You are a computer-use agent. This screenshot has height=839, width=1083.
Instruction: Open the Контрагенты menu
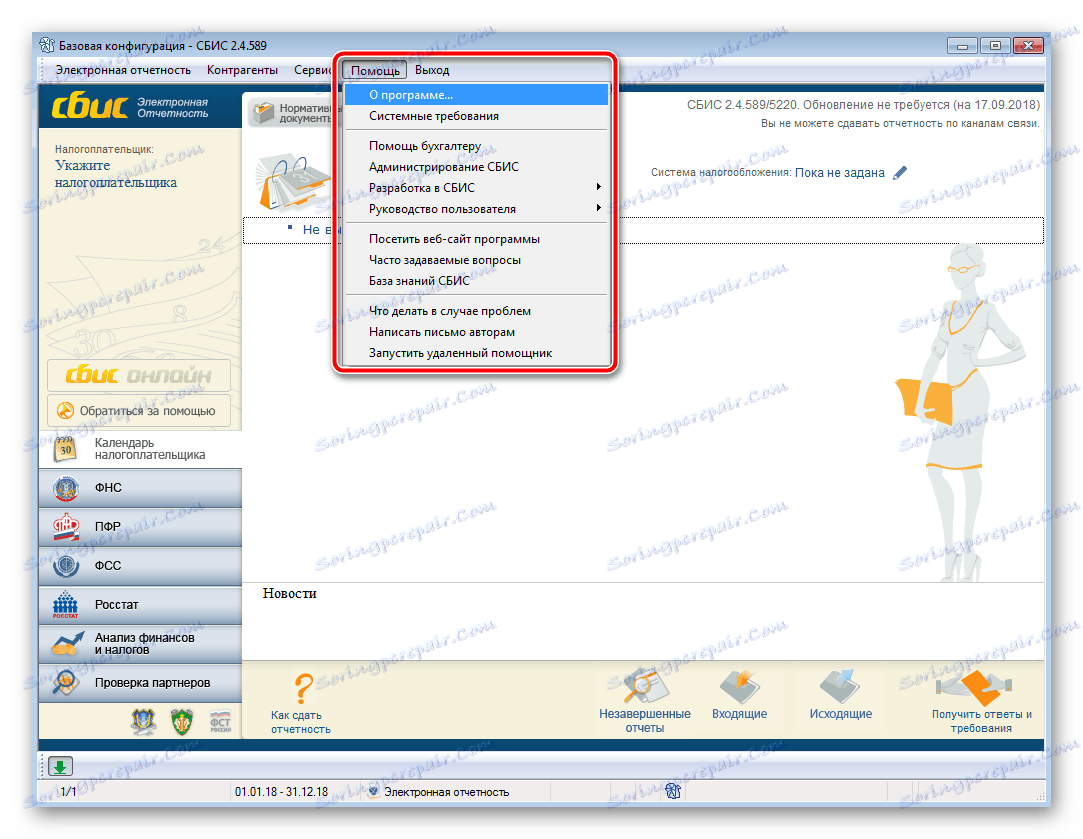coord(242,70)
